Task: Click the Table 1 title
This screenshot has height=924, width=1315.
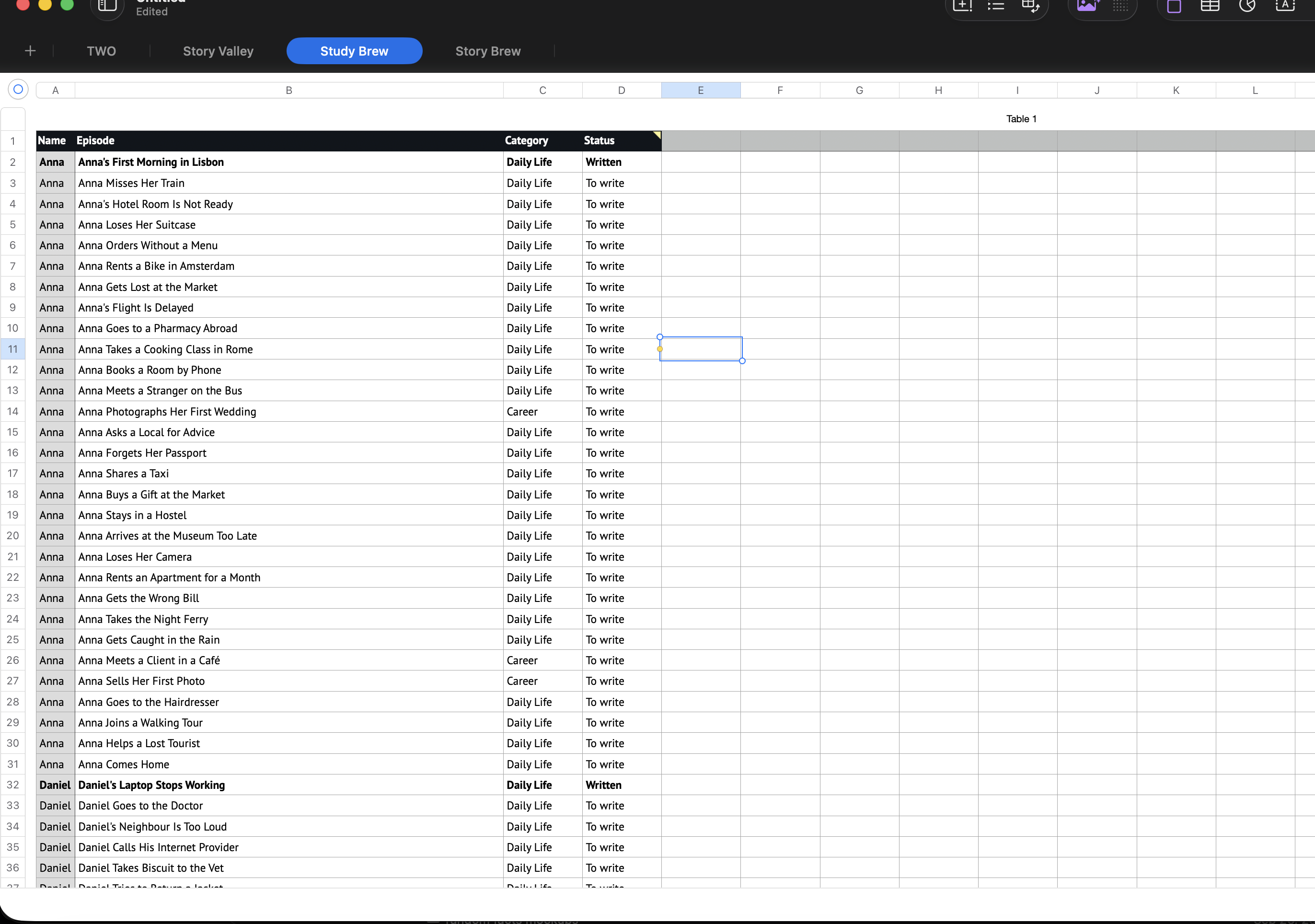Action: tap(1021, 118)
